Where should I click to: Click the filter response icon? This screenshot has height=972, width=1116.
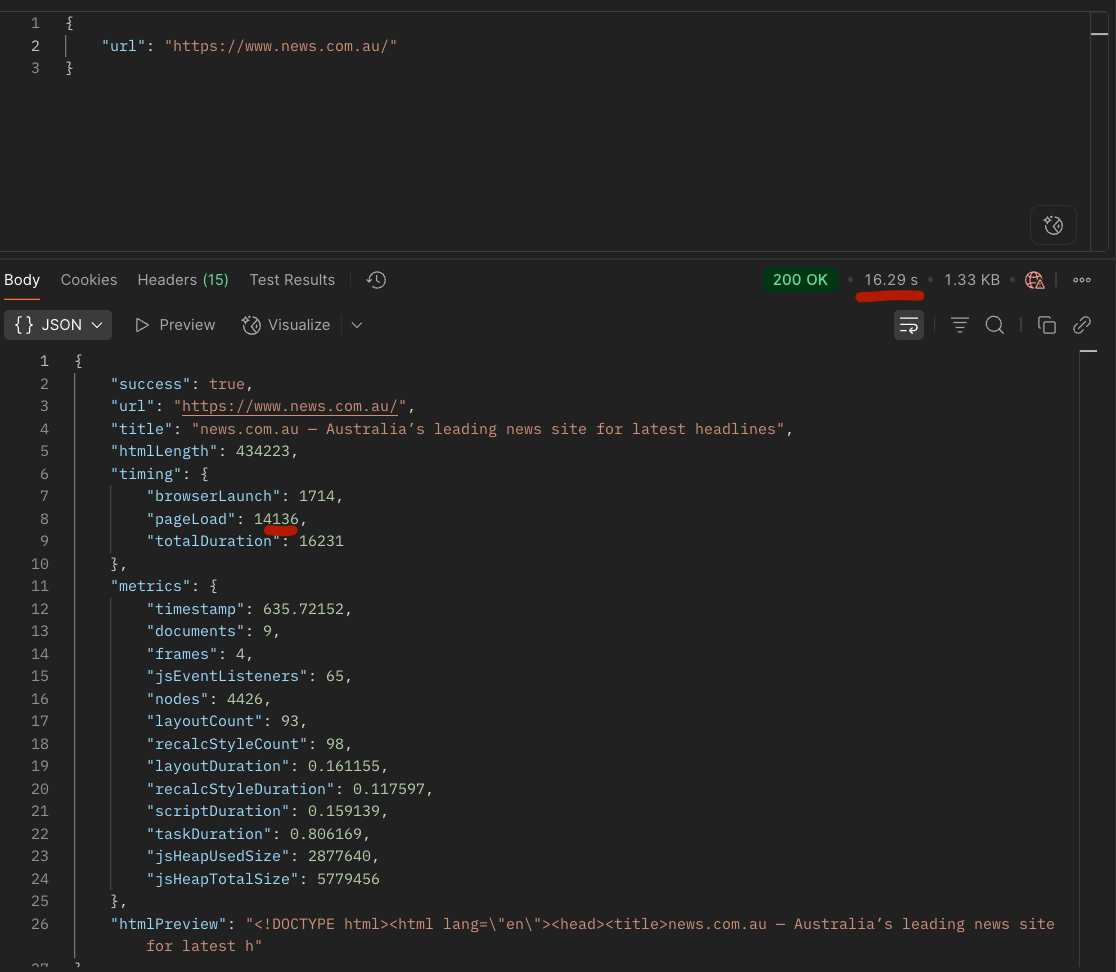click(x=959, y=325)
